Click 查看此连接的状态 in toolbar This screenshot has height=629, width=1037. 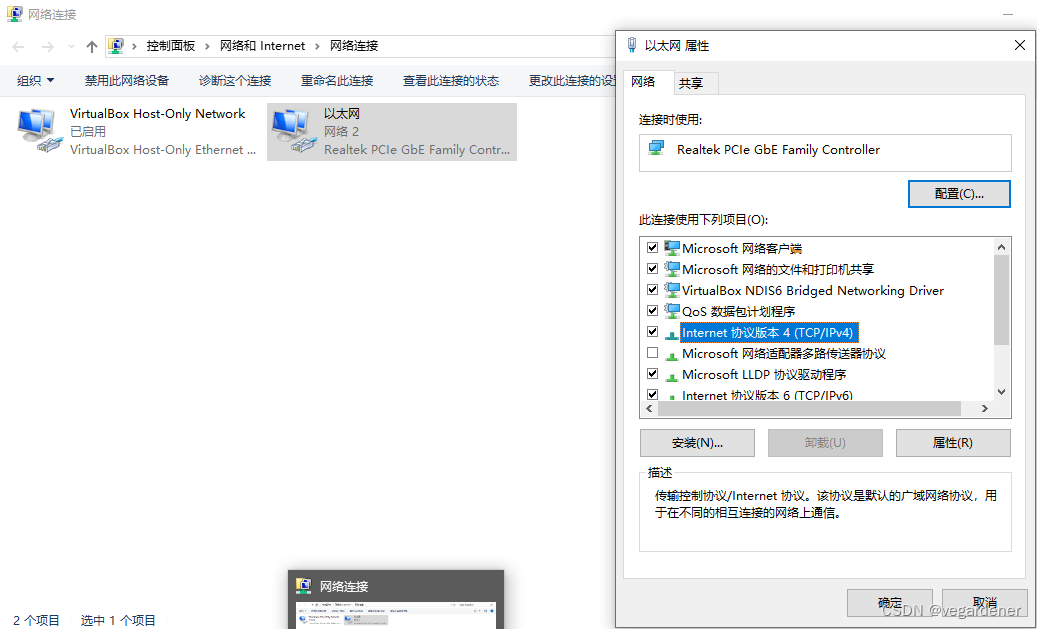point(451,81)
